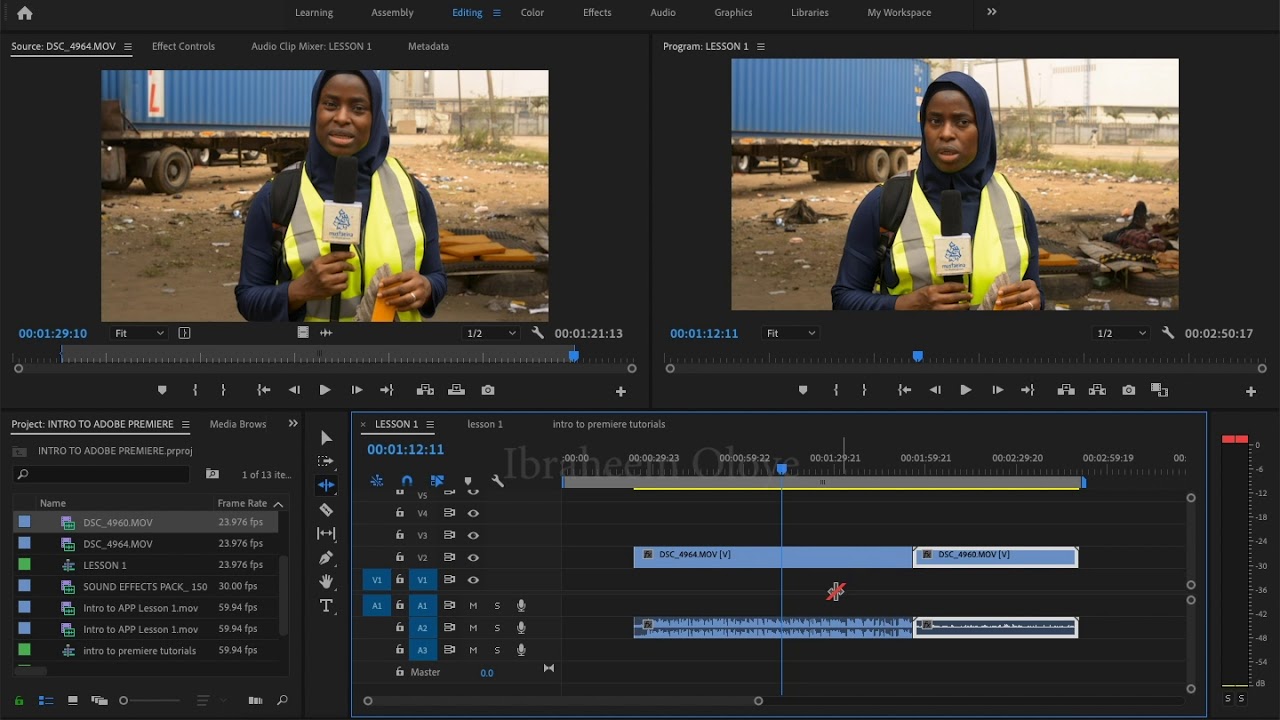The height and width of the screenshot is (720, 1280).
Task: Click Insert button in Source monitor
Action: pos(425,390)
